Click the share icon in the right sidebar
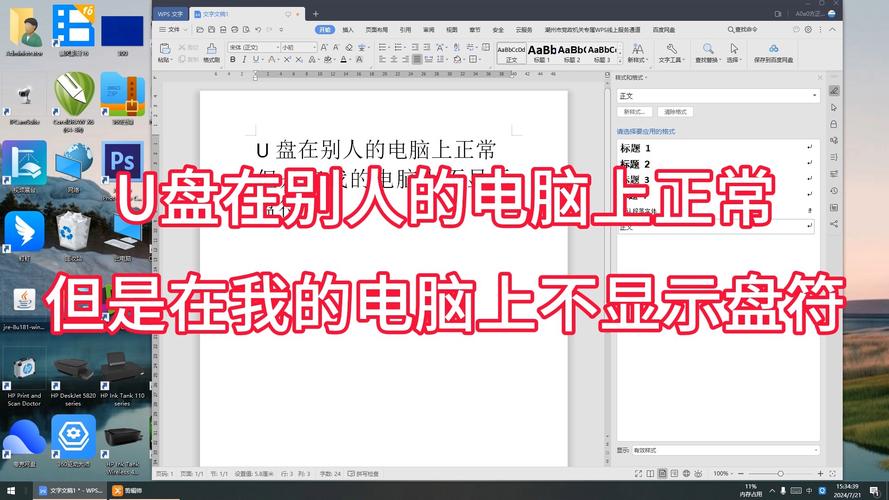The image size is (889, 500). point(834,224)
